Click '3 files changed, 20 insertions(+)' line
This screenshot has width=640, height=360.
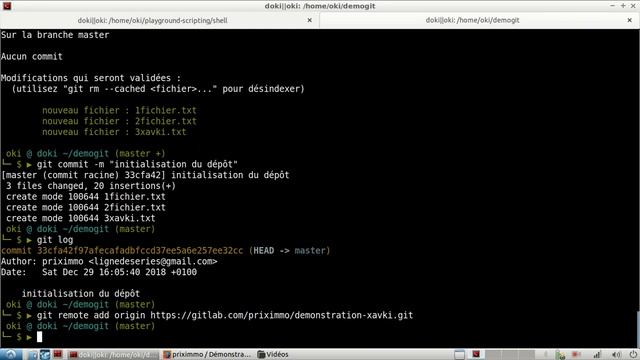pyautogui.click(x=91, y=186)
